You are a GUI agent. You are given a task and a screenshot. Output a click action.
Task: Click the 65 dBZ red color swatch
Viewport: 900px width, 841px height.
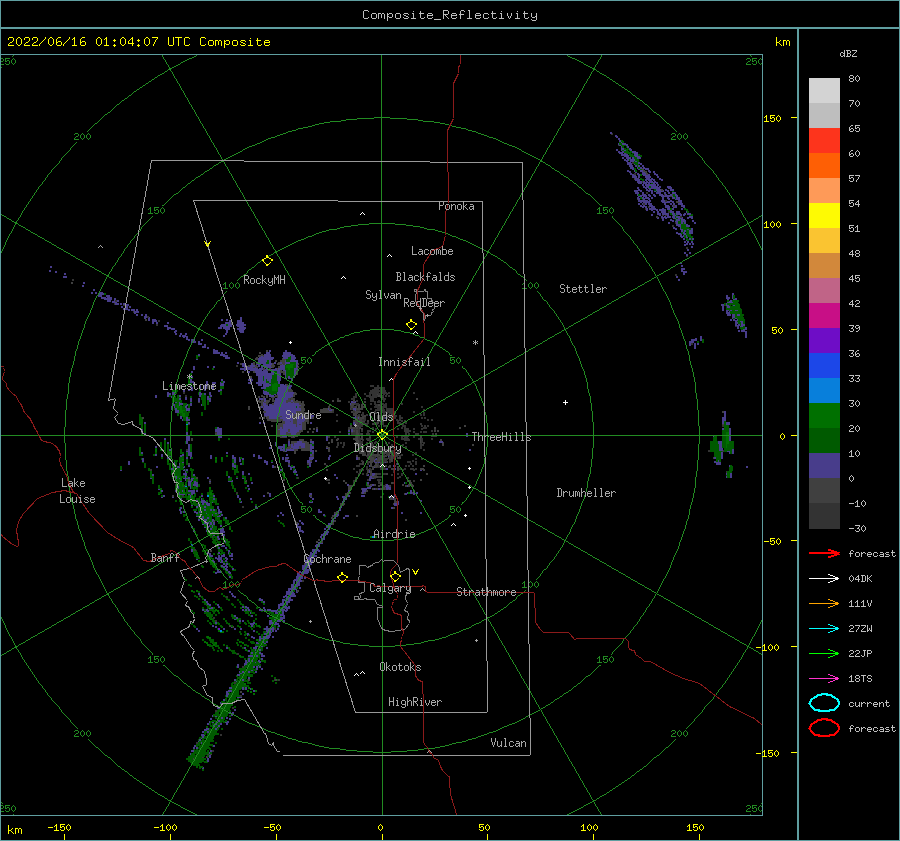pos(824,141)
